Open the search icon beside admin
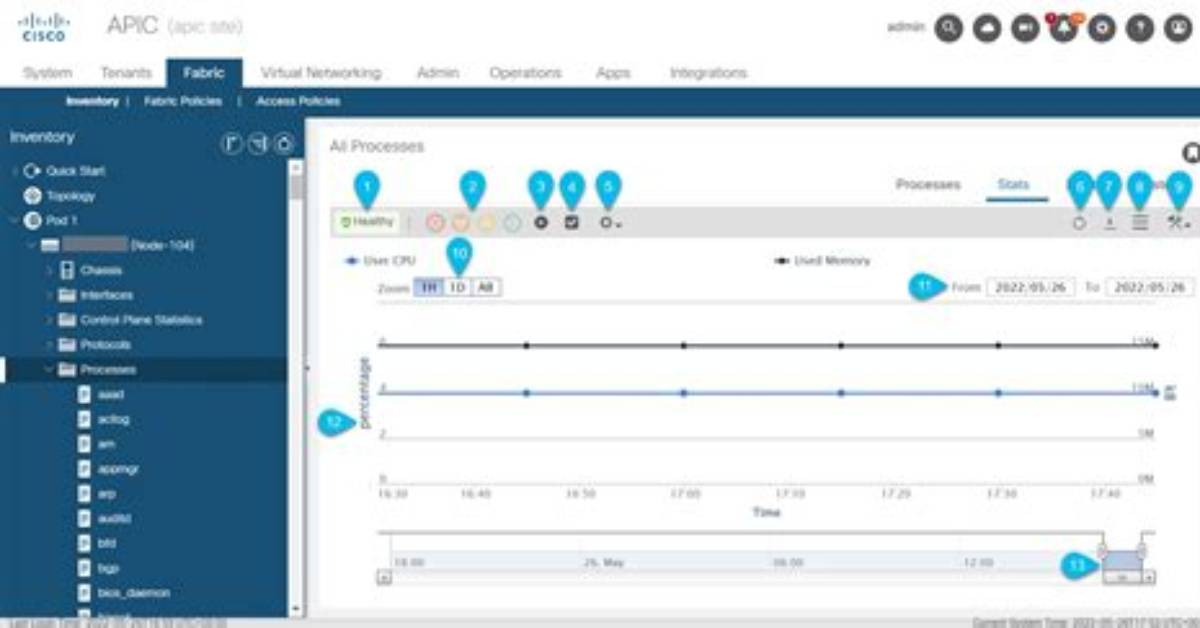Viewport: 1200px width, 628px height. click(948, 28)
